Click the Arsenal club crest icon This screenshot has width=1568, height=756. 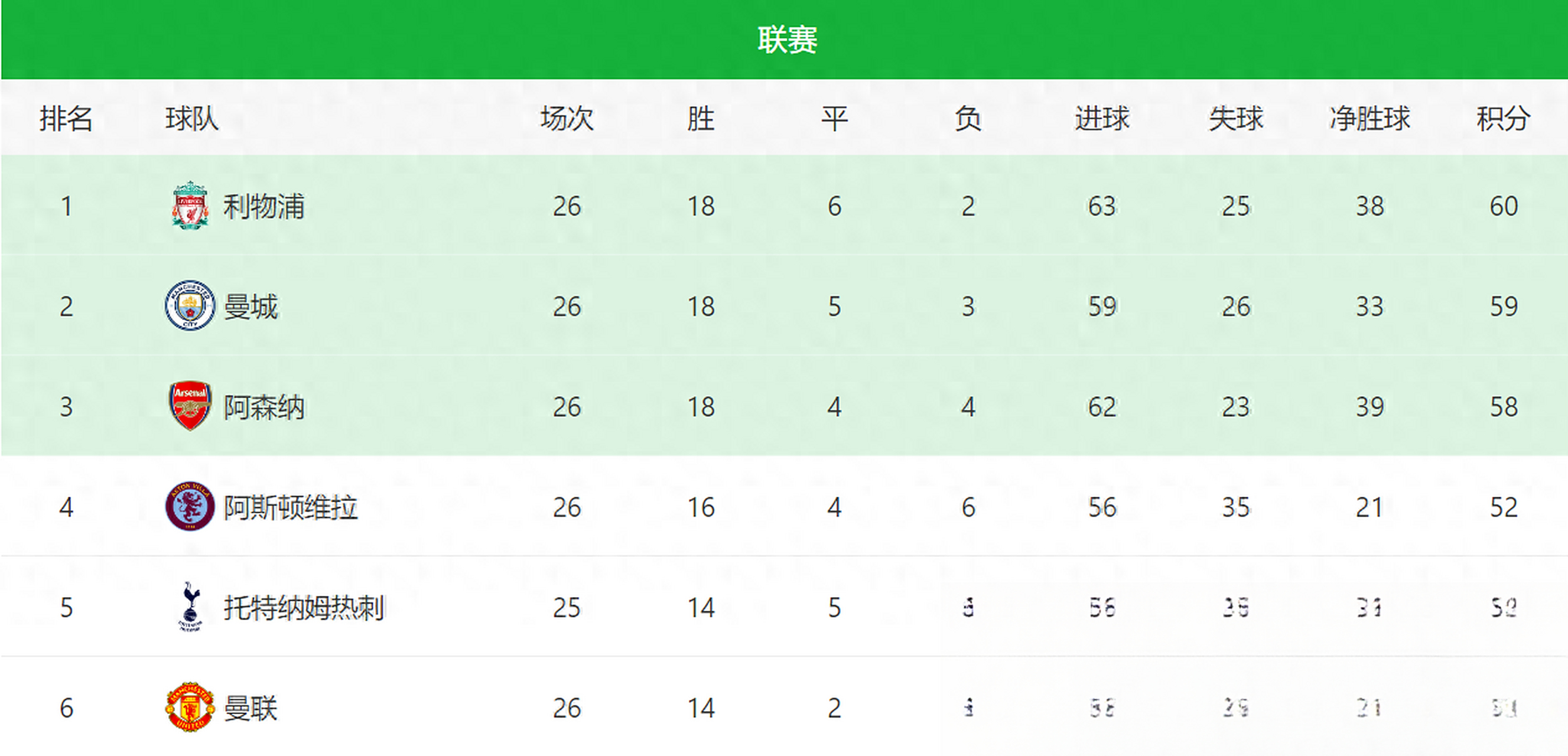click(190, 406)
